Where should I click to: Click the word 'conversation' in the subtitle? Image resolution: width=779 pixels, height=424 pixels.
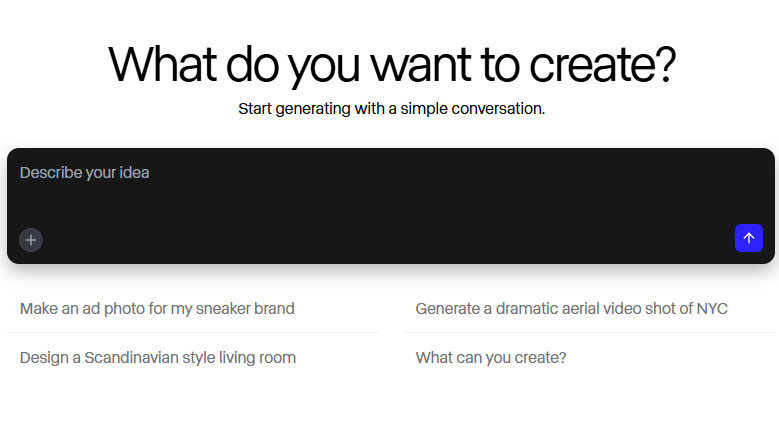(x=498, y=108)
